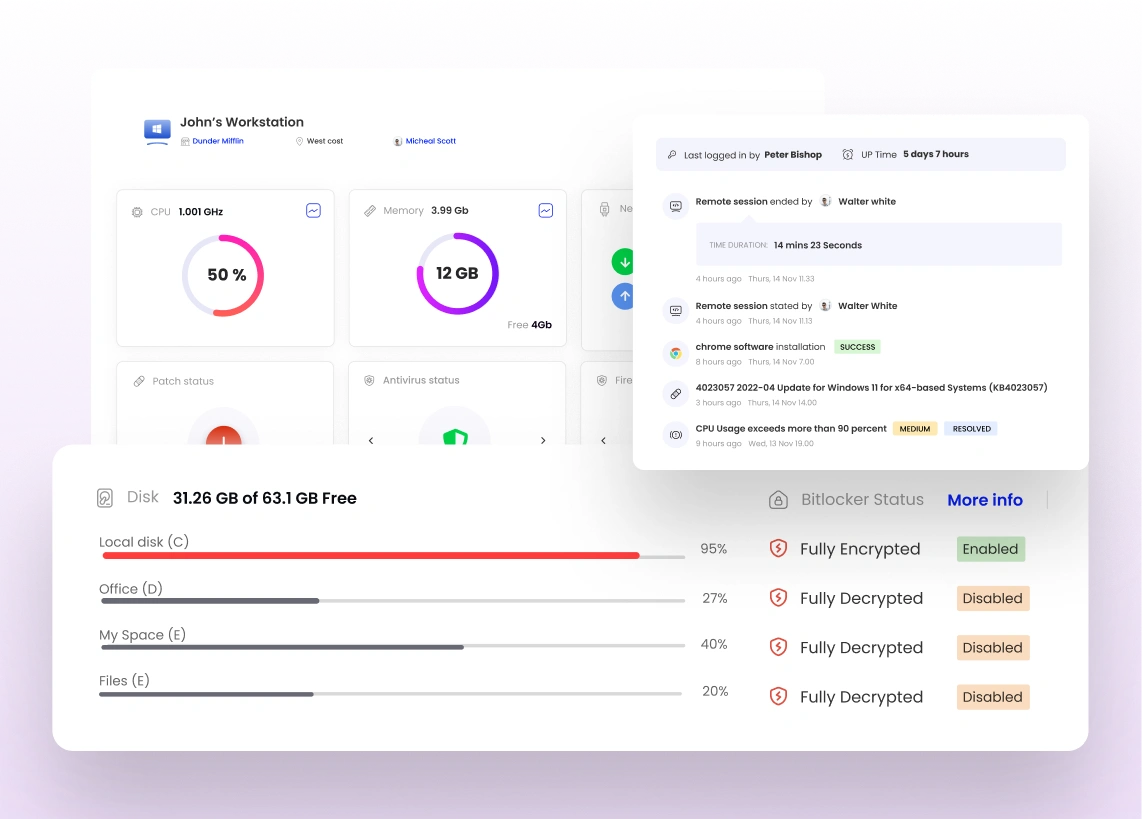The width and height of the screenshot is (1142, 819).
Task: Click the blue network upload arrow icon
Action: [624, 296]
